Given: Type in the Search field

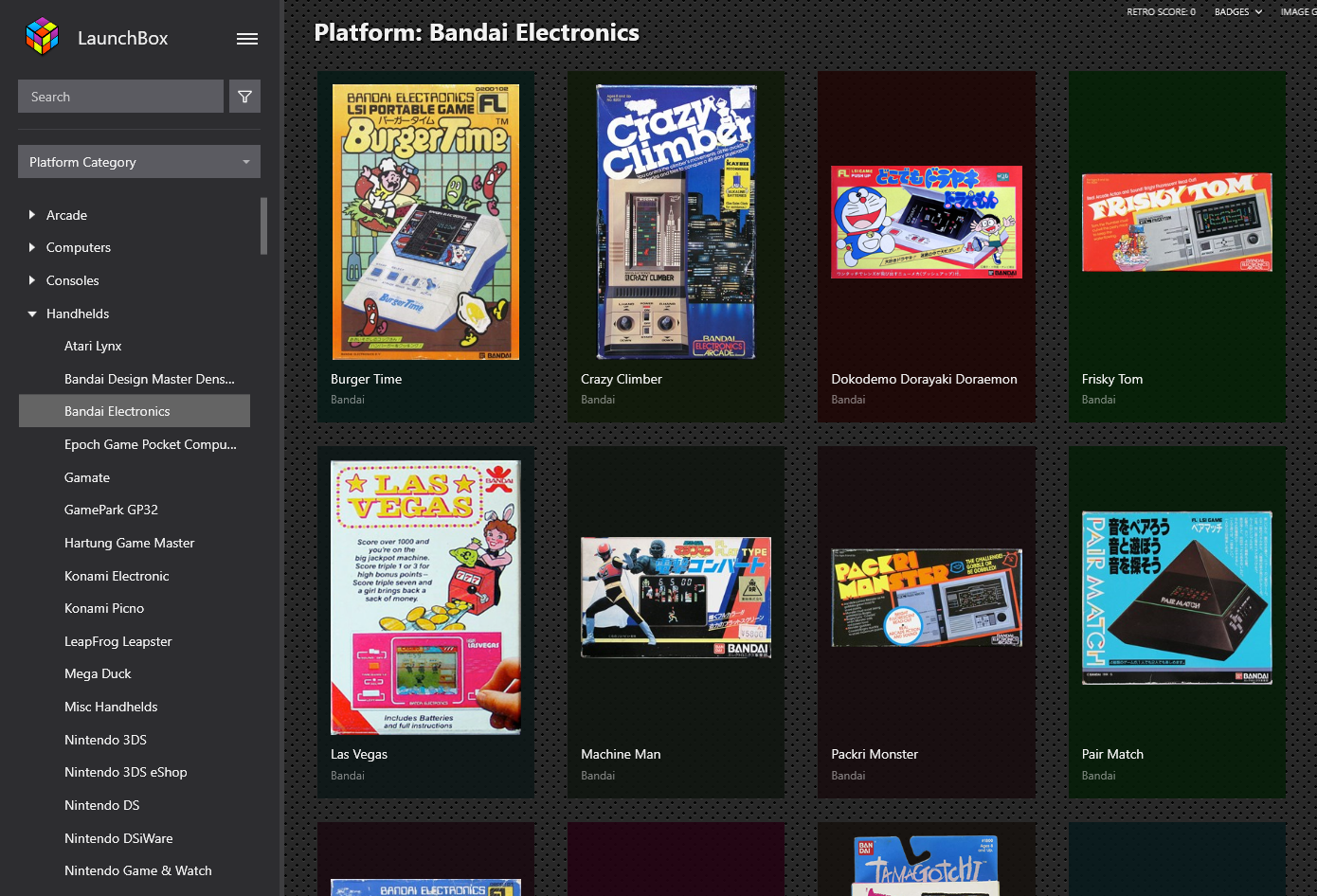Looking at the screenshot, I should click(x=120, y=97).
